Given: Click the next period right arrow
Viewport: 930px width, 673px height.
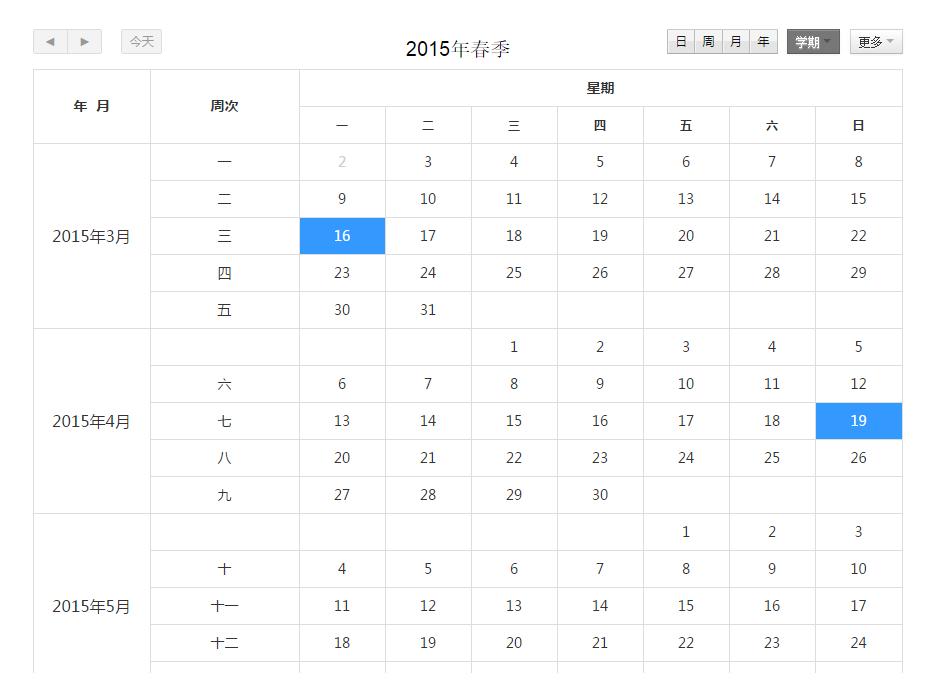Looking at the screenshot, I should (84, 42).
